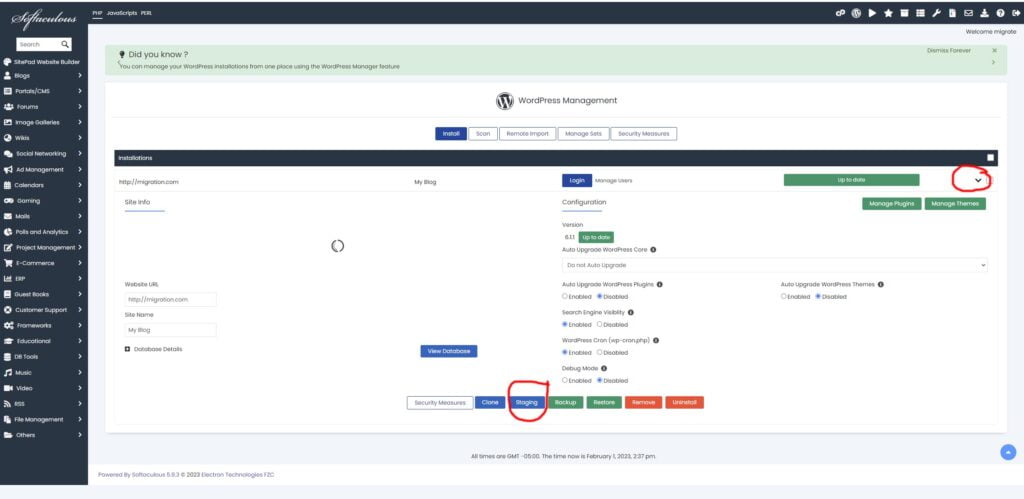Click the star ratings icon in top bar
The image size is (1024, 499).
888,12
